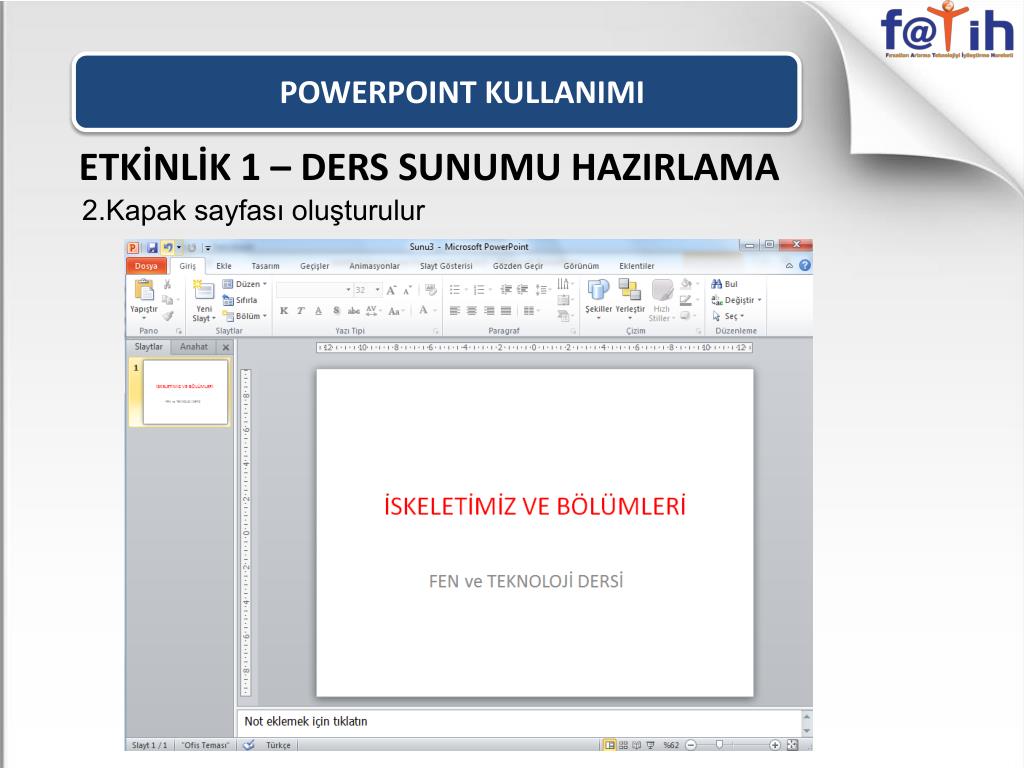Screen dimensions: 1024x768
Task: Toggle text shadow (S) formatting
Action: [336, 311]
